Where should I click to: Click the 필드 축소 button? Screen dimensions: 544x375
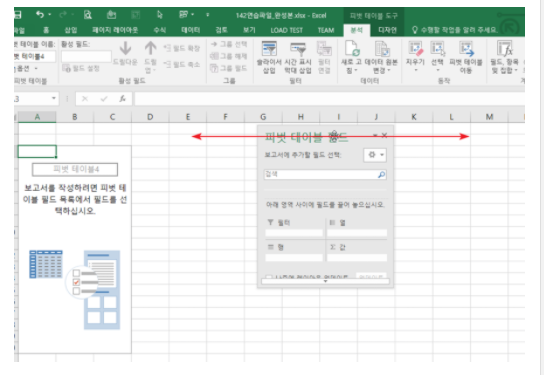(x=182, y=64)
